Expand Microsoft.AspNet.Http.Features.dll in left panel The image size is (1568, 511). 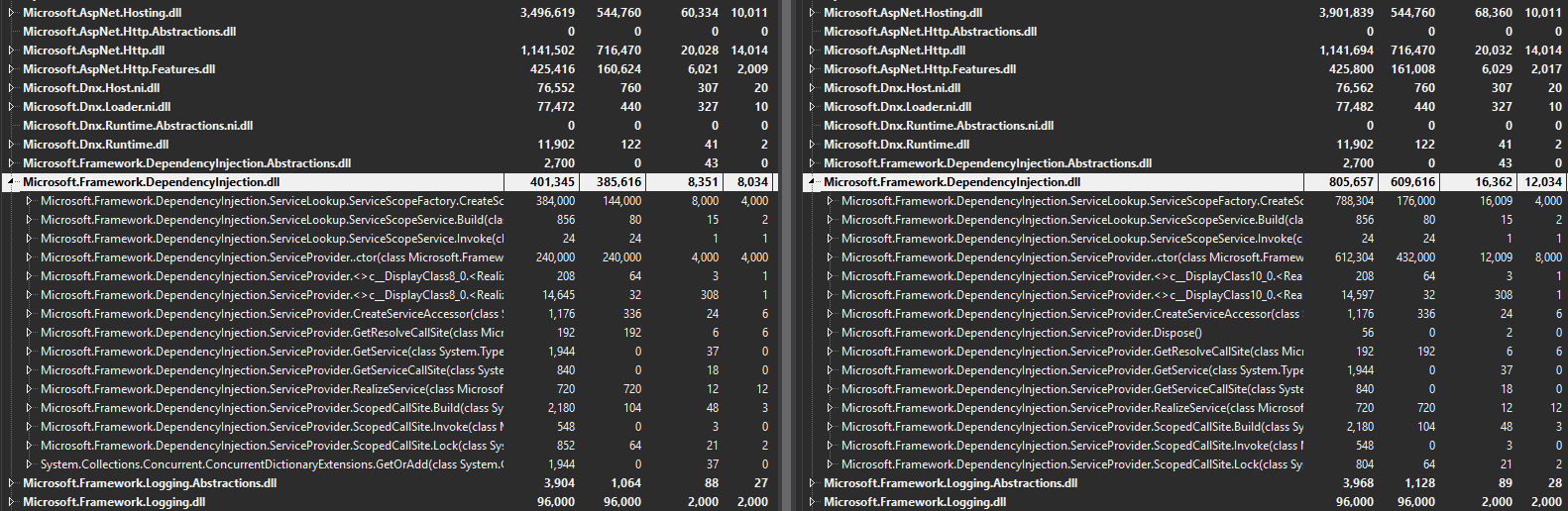pos(12,69)
